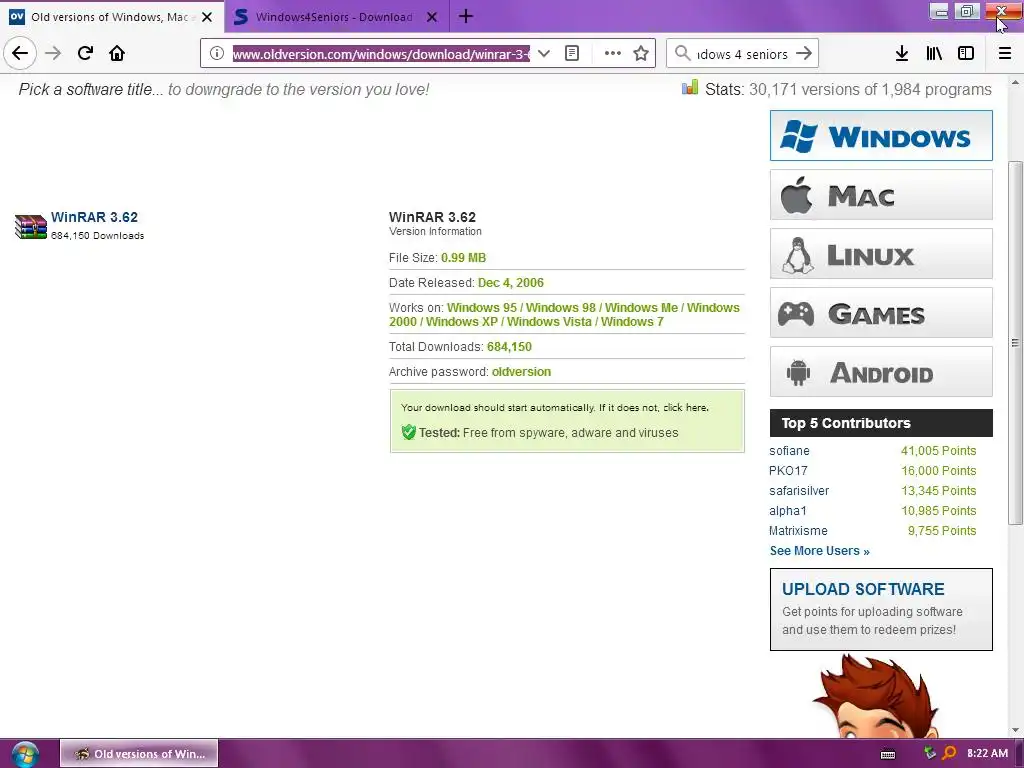Click the Old versions taskbar button
The image size is (1024, 768).
[139, 754]
